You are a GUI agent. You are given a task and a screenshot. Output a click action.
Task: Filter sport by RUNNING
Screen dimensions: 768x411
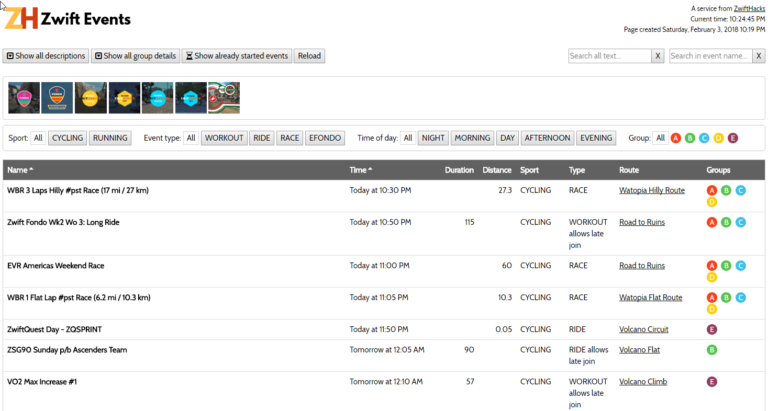coord(110,138)
